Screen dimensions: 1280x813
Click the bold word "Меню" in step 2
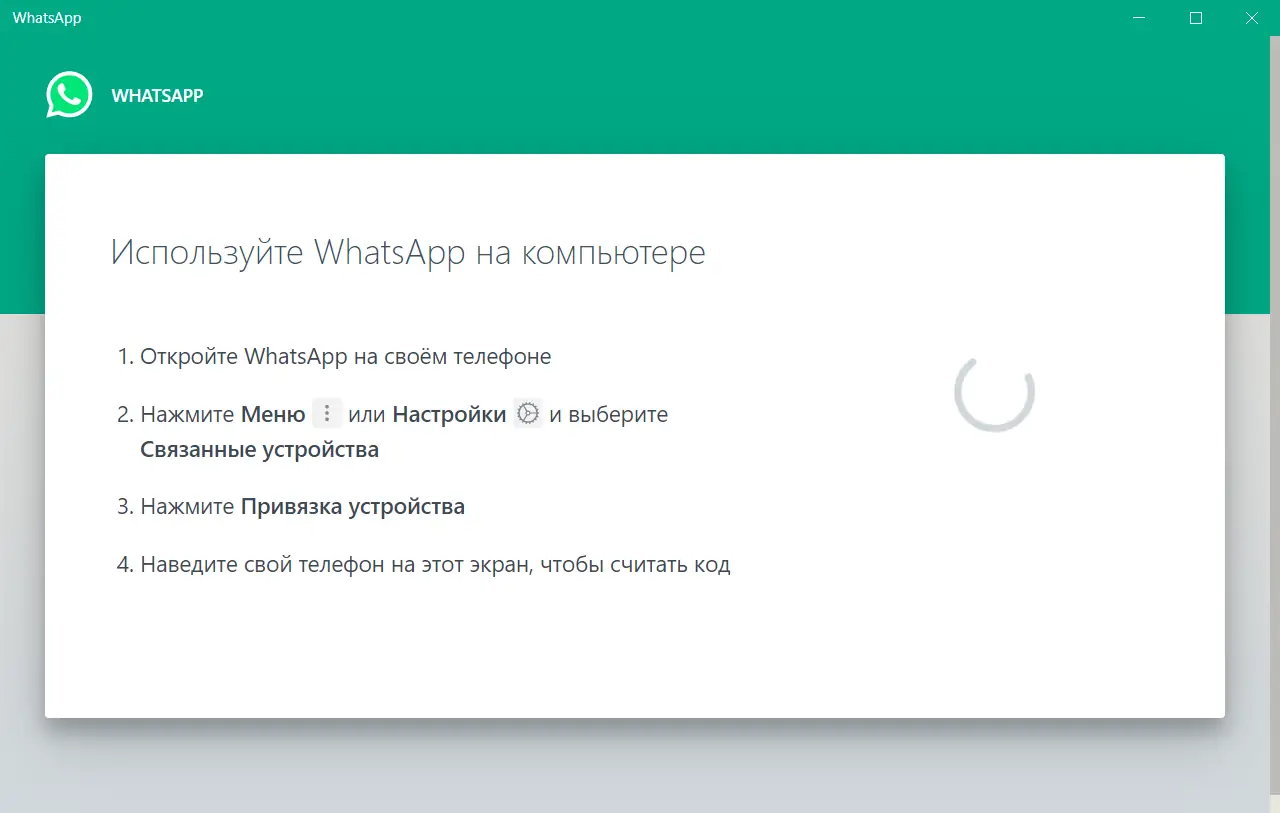[273, 414]
